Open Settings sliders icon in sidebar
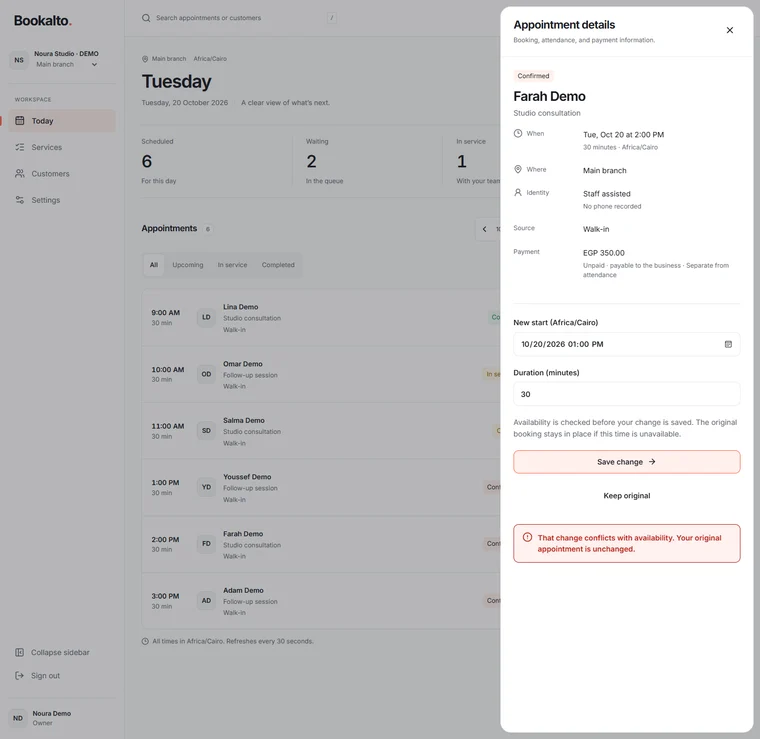 tap(19, 200)
